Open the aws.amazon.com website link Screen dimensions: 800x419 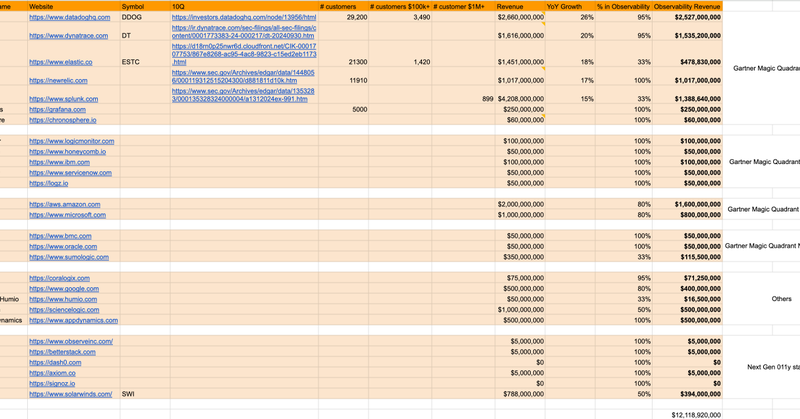click(x=65, y=205)
